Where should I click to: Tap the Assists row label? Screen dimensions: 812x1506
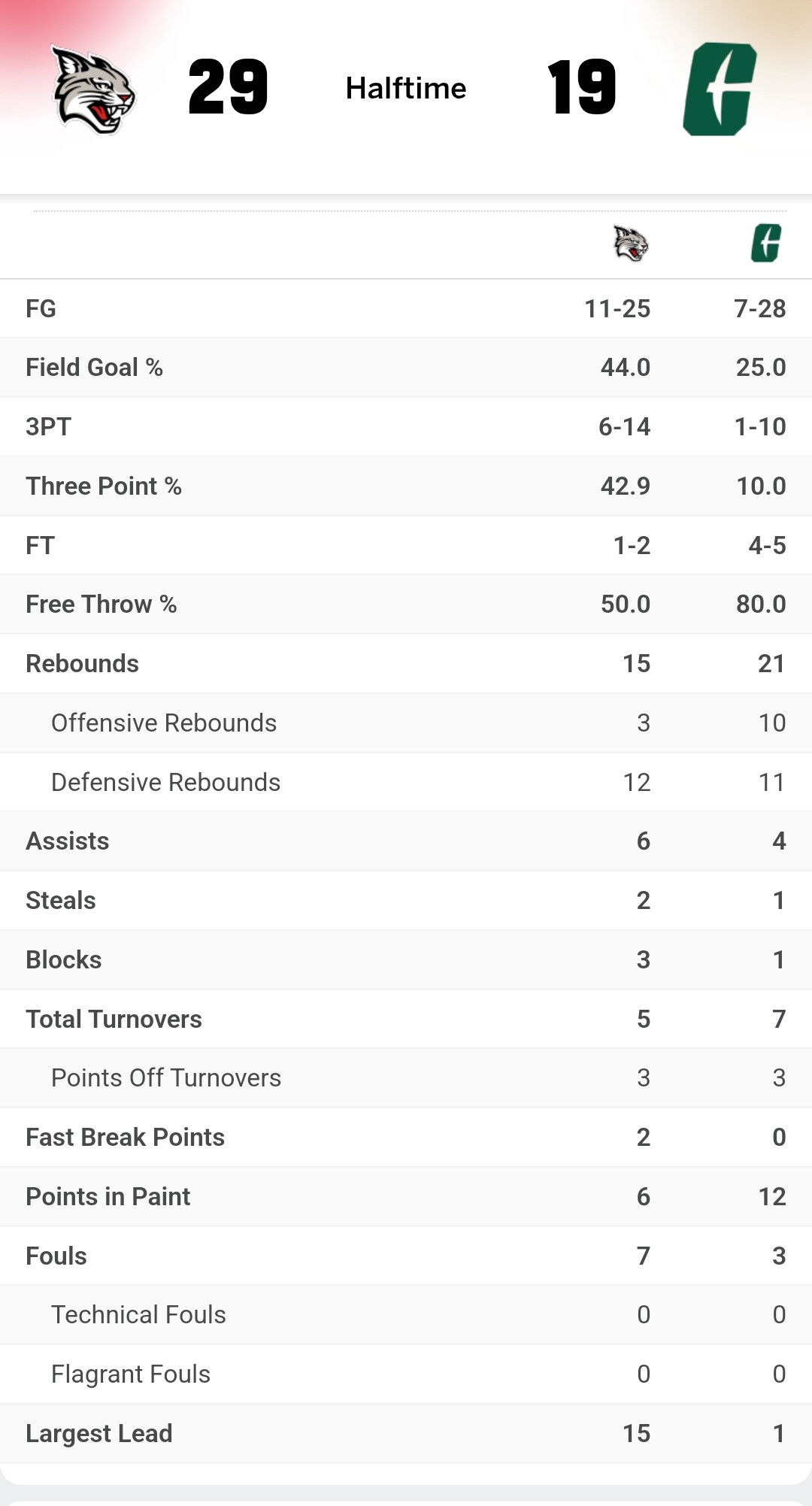click(x=68, y=841)
